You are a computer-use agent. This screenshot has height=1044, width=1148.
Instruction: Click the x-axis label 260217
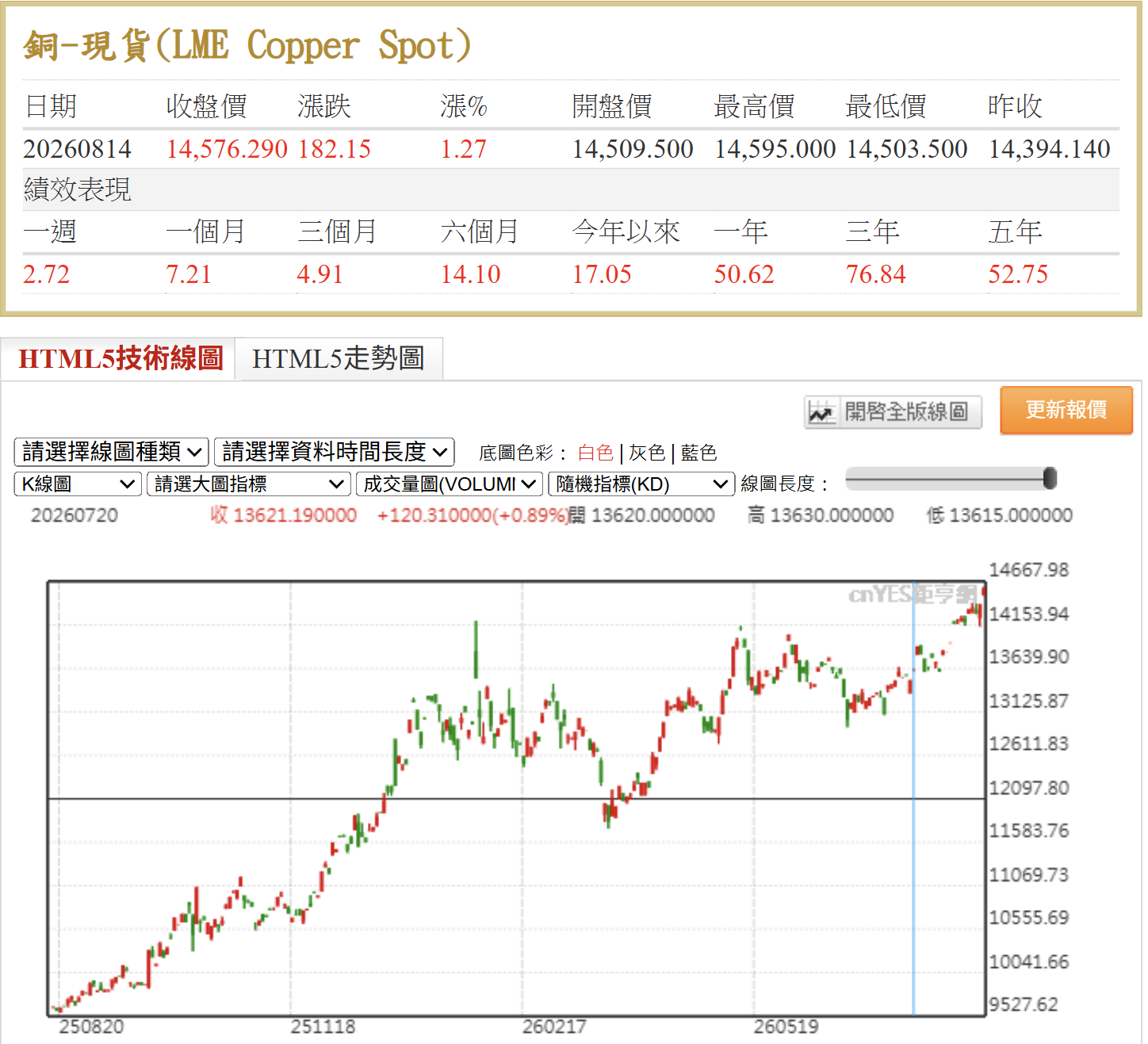coord(554,1027)
